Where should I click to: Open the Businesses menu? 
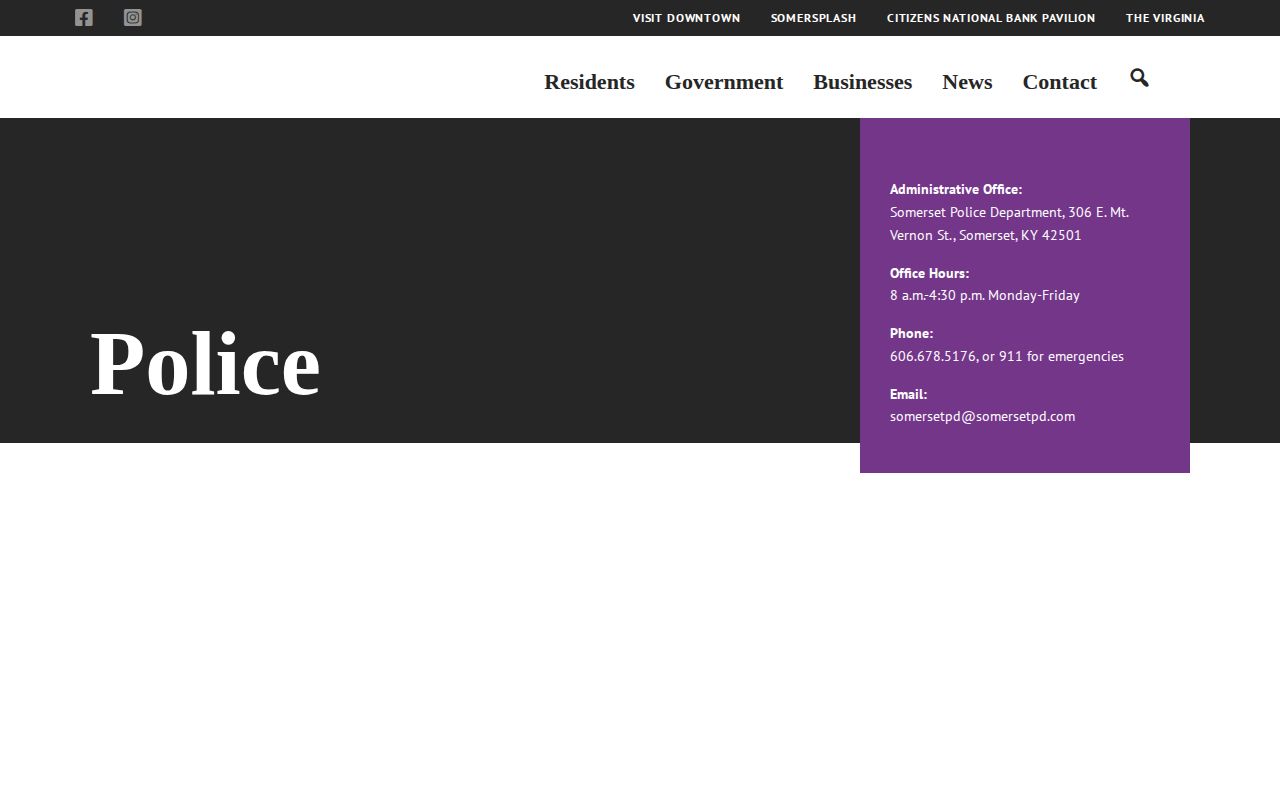(x=862, y=82)
